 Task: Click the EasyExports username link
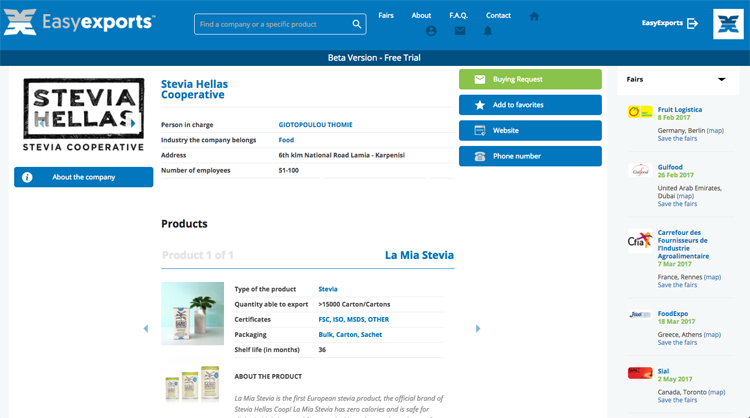click(662, 23)
